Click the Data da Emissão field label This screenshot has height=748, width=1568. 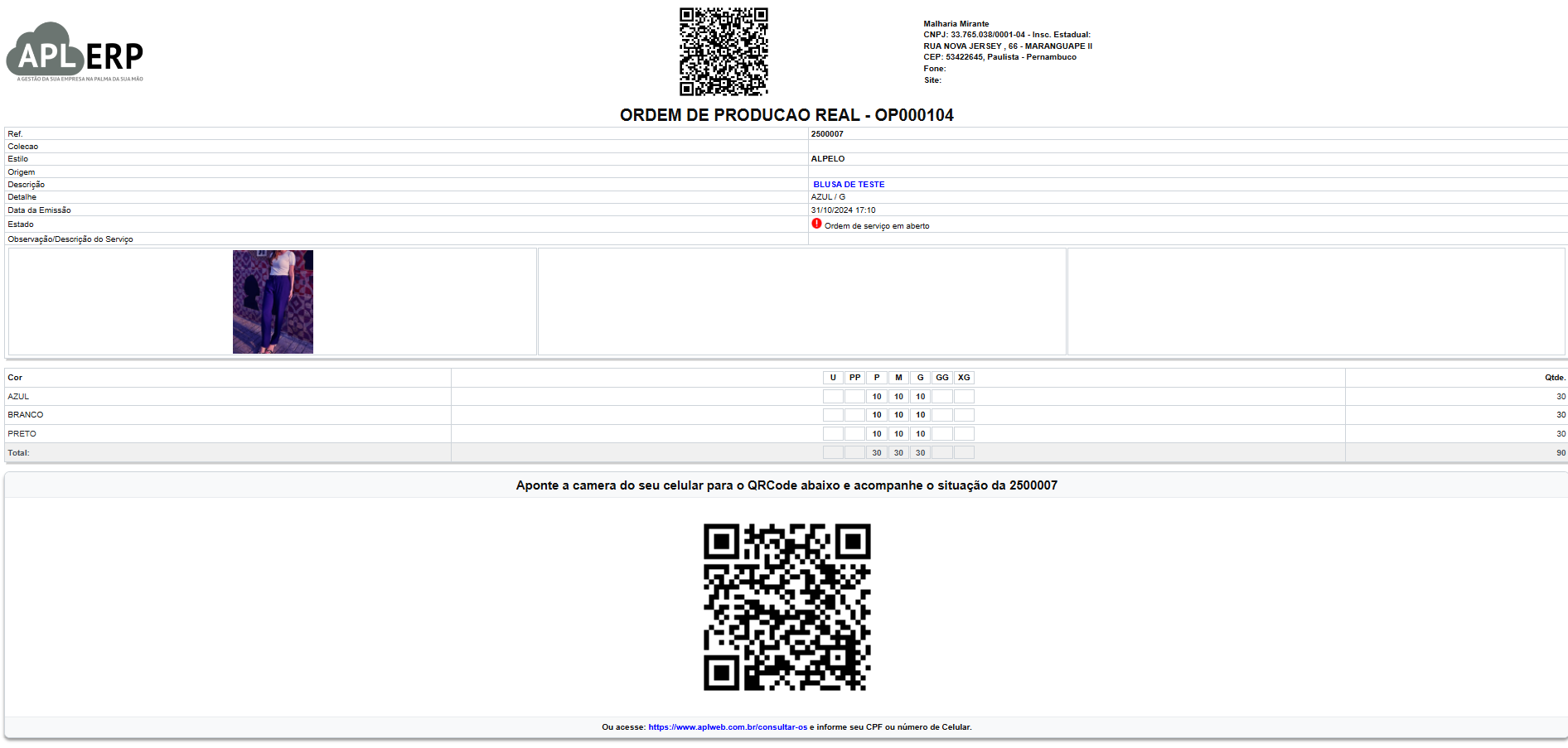[x=39, y=210]
